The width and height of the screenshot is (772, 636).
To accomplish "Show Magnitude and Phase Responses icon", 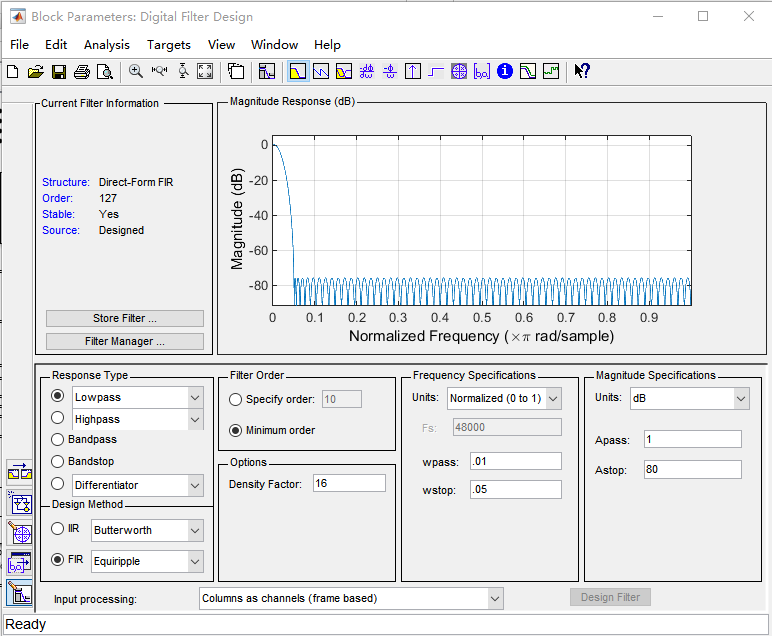I will point(344,71).
